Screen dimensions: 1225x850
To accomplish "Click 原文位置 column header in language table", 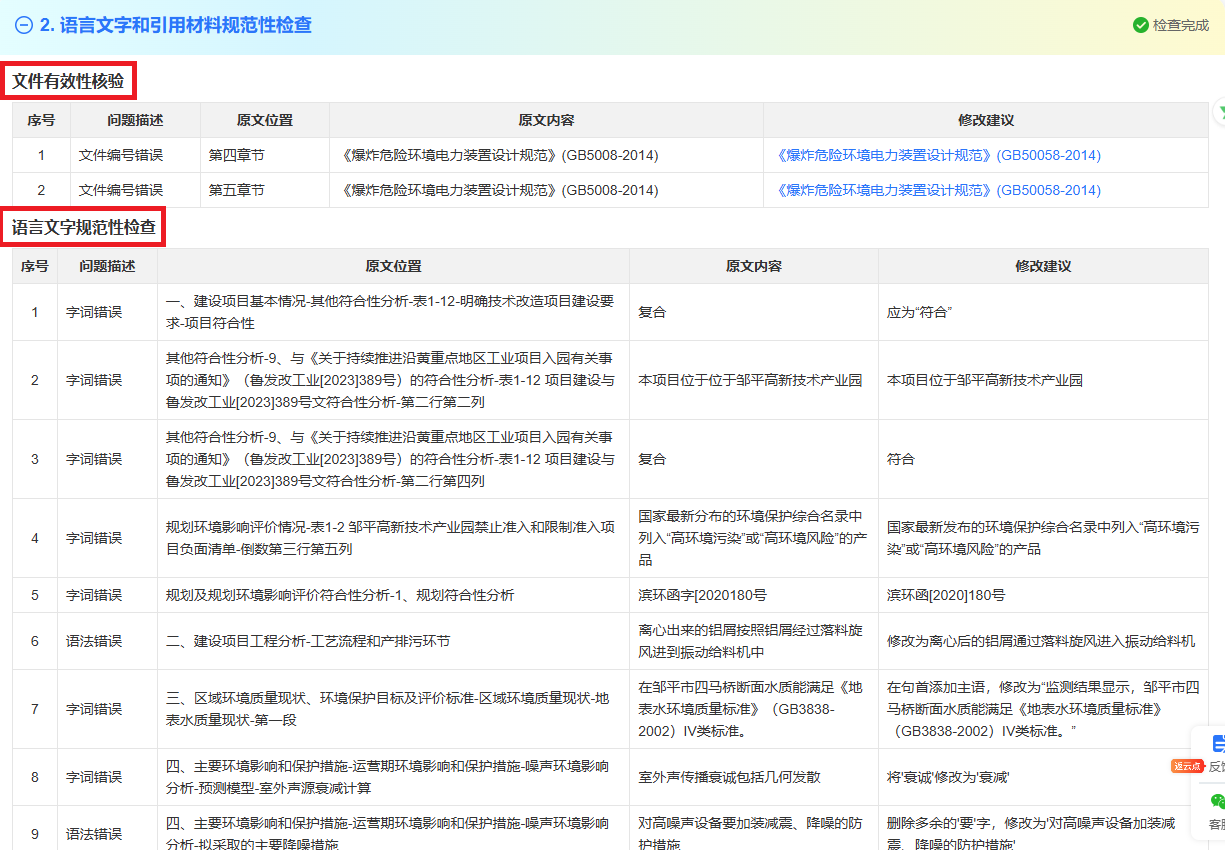I will pyautogui.click(x=393, y=266).
